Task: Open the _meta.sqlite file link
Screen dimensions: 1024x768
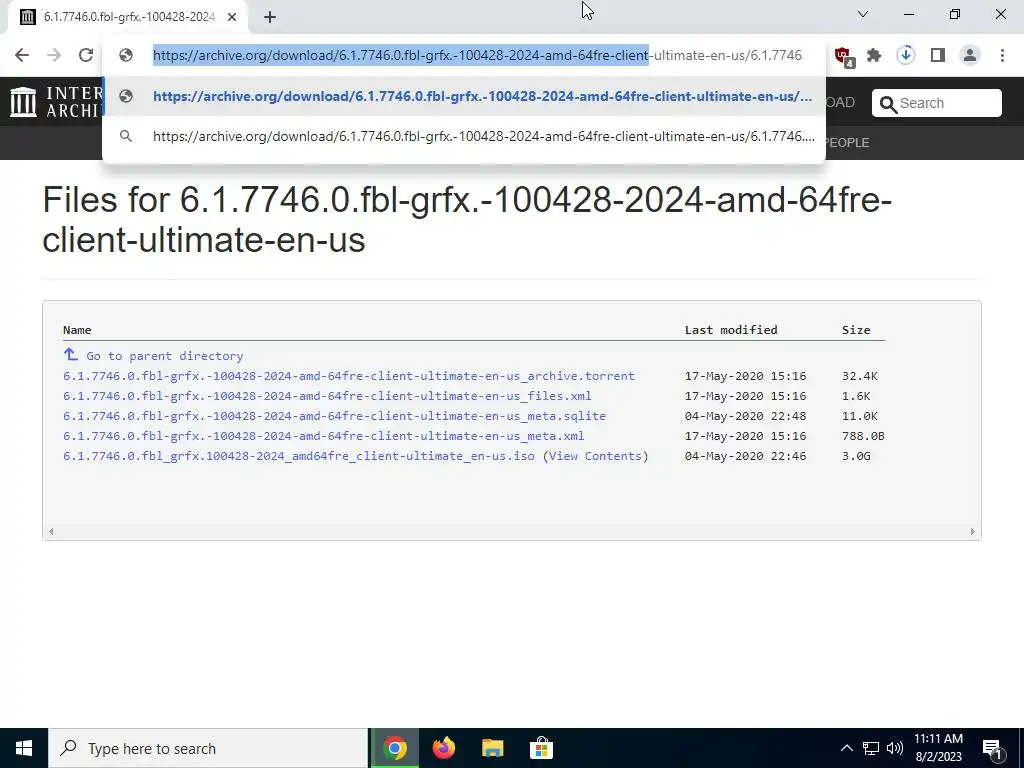Action: click(334, 416)
